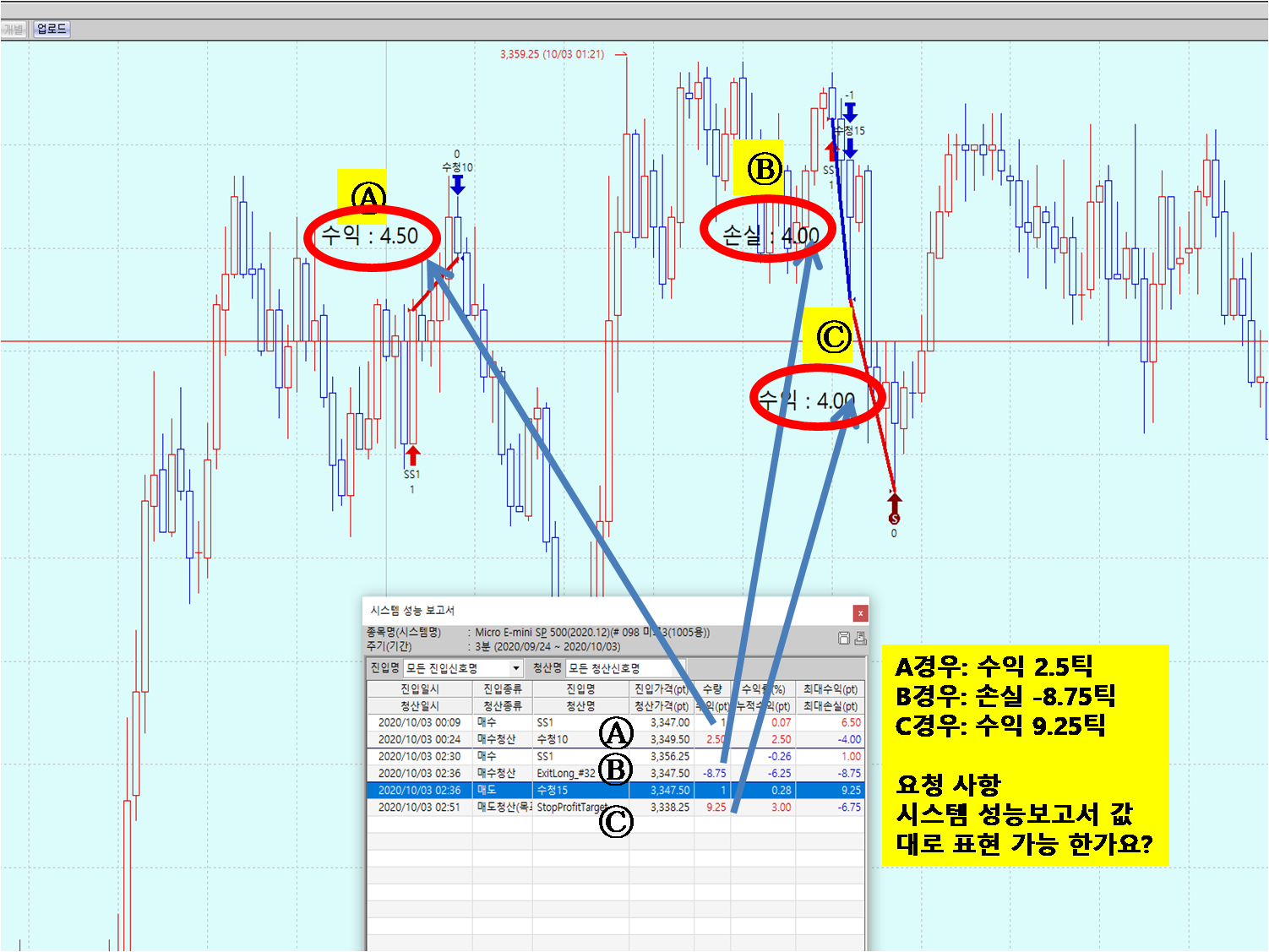Click the 진입종류 column header
Image resolution: width=1269 pixels, height=952 pixels.
(502, 689)
